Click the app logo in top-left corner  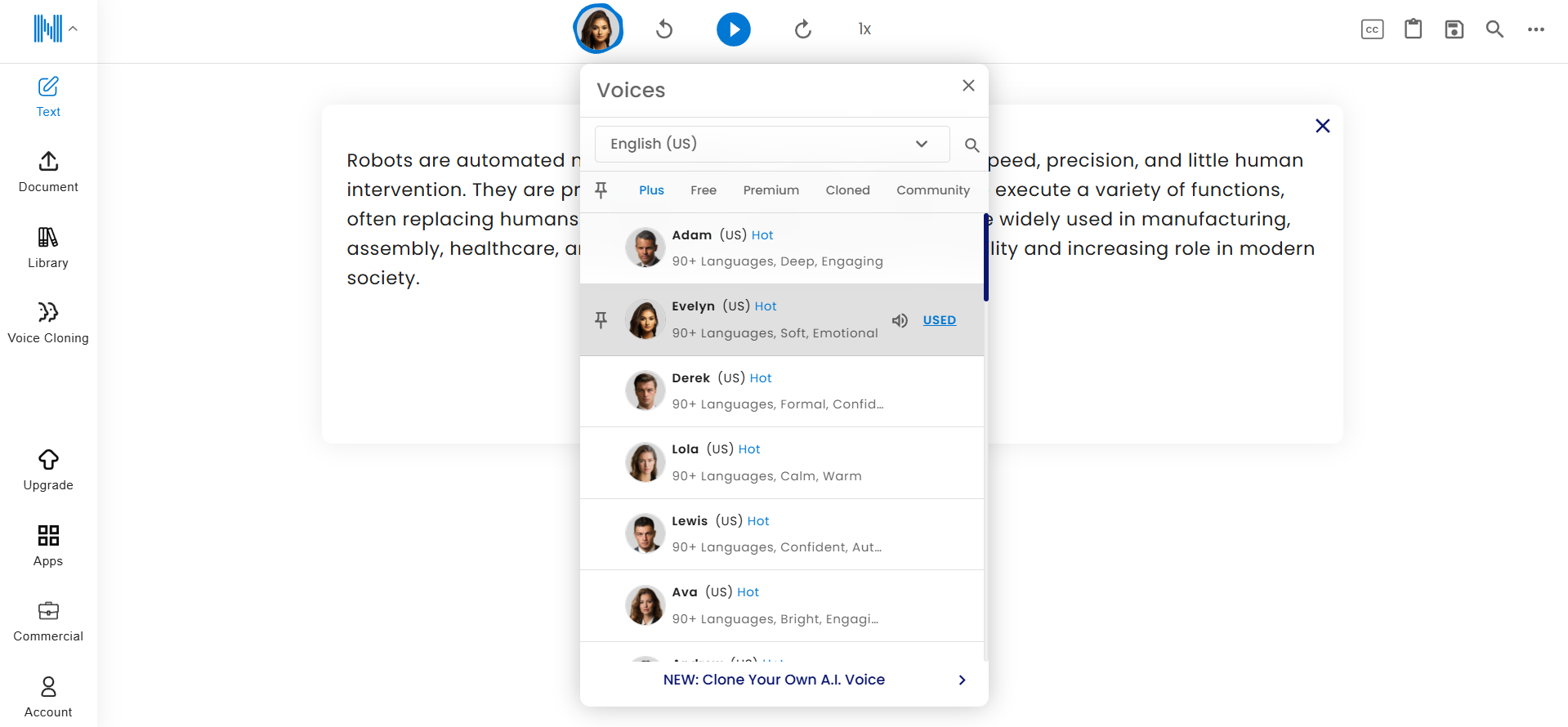tap(48, 29)
